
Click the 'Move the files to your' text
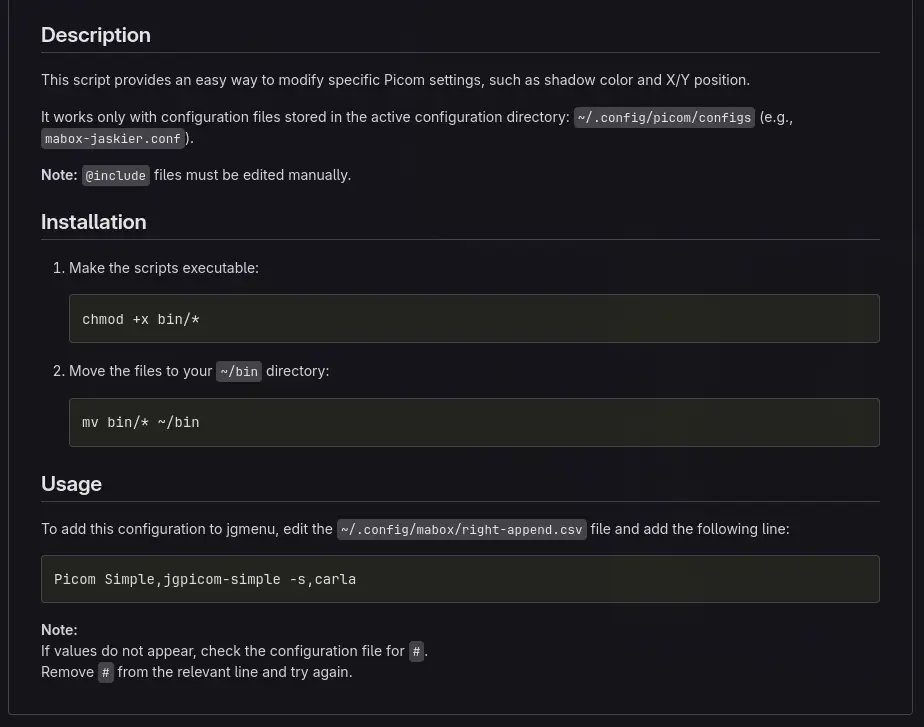click(141, 371)
